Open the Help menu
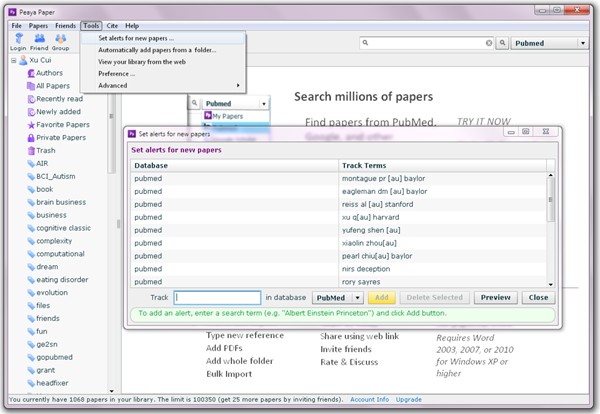Screen dimensions: 600x414 [132, 26]
